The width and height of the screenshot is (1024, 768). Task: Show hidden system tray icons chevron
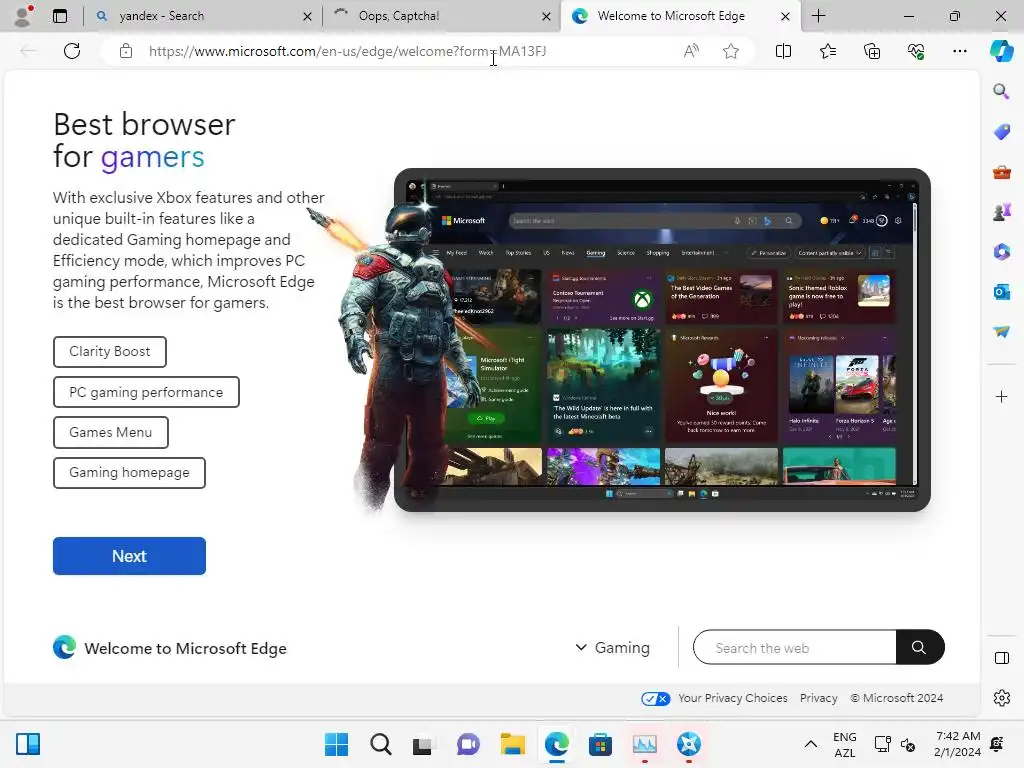[x=810, y=744]
